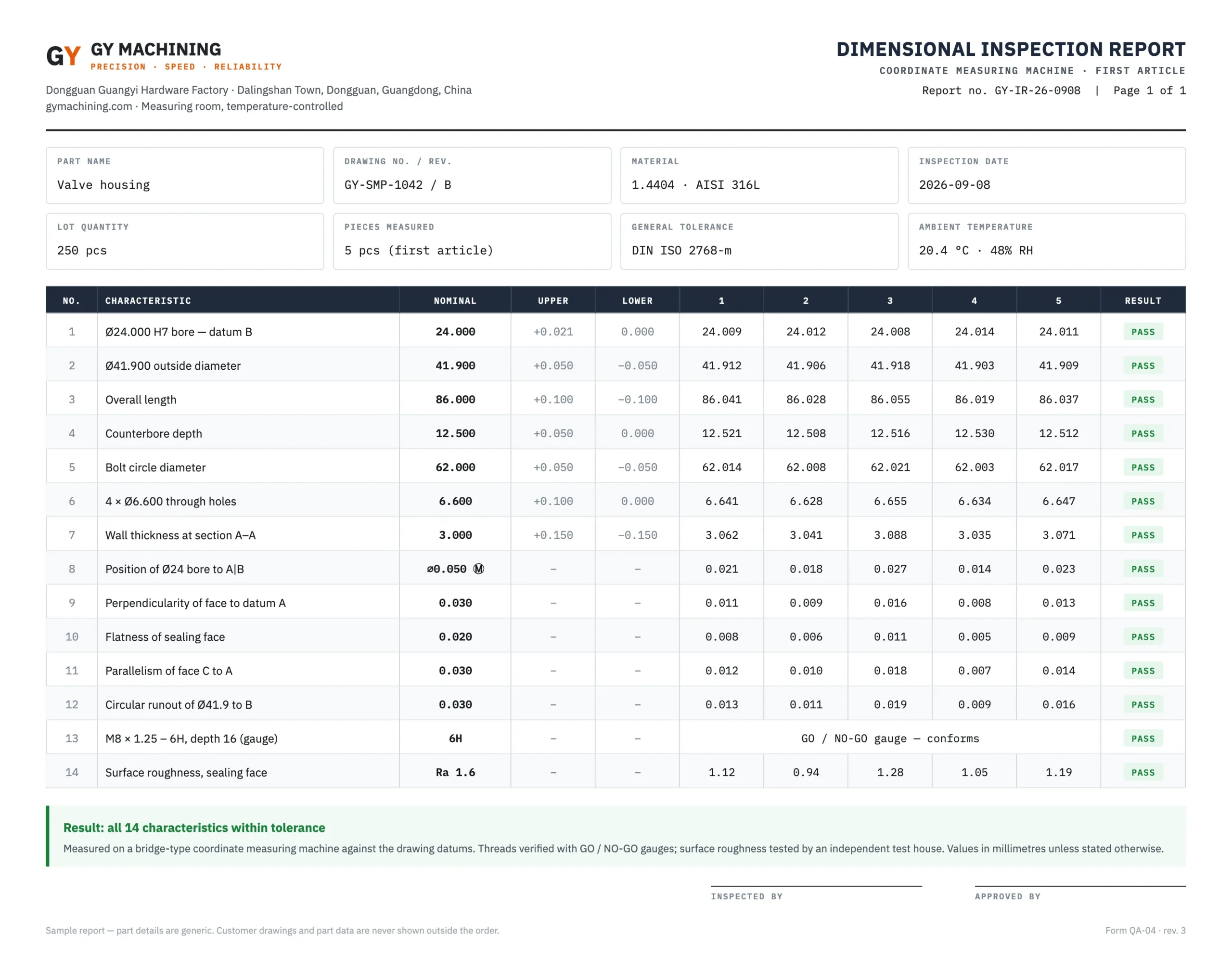Click nominal value '24.000'
Screen dimensions: 1232x972
pos(455,332)
